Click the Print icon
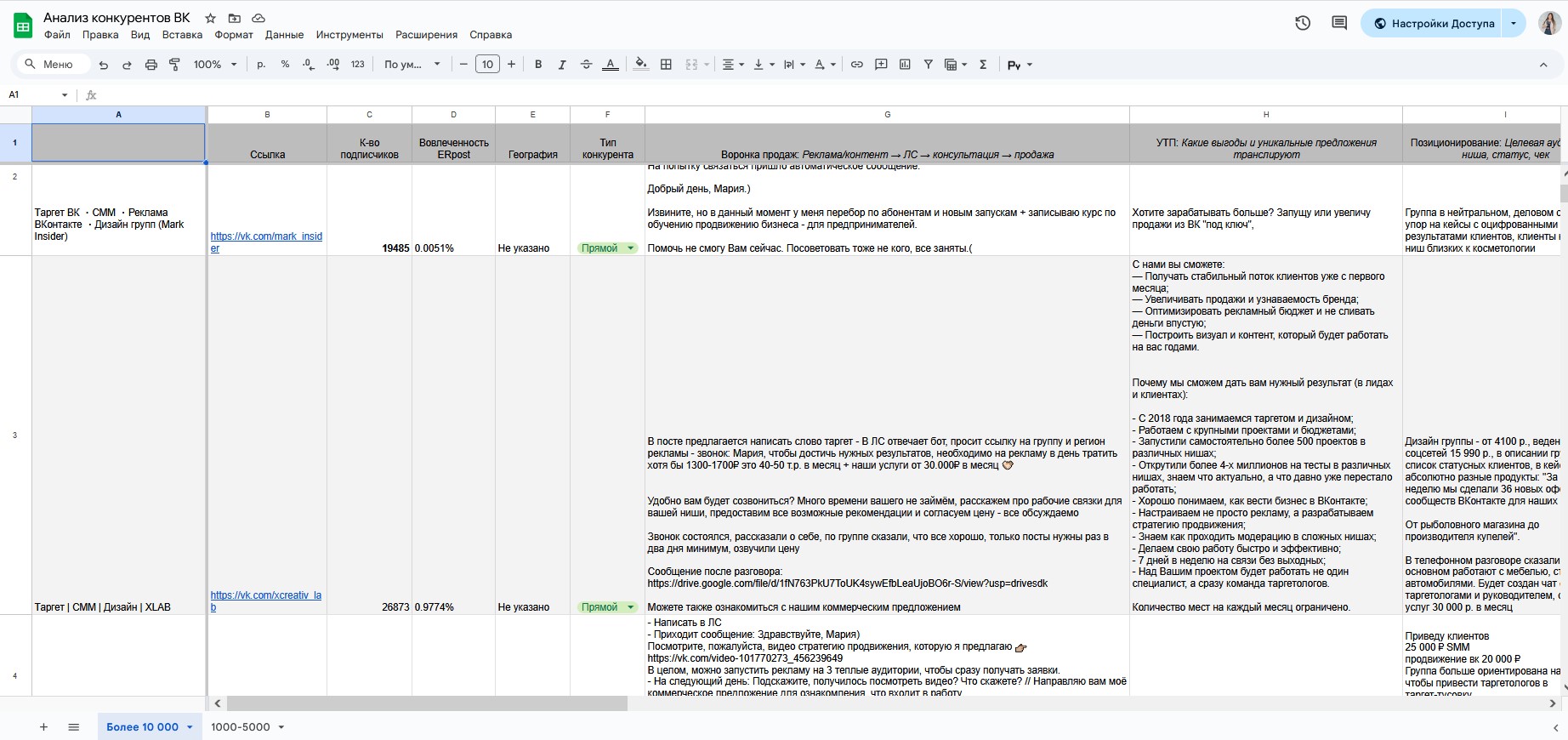Image resolution: width=1568 pixels, height=740 pixels. pos(151,65)
